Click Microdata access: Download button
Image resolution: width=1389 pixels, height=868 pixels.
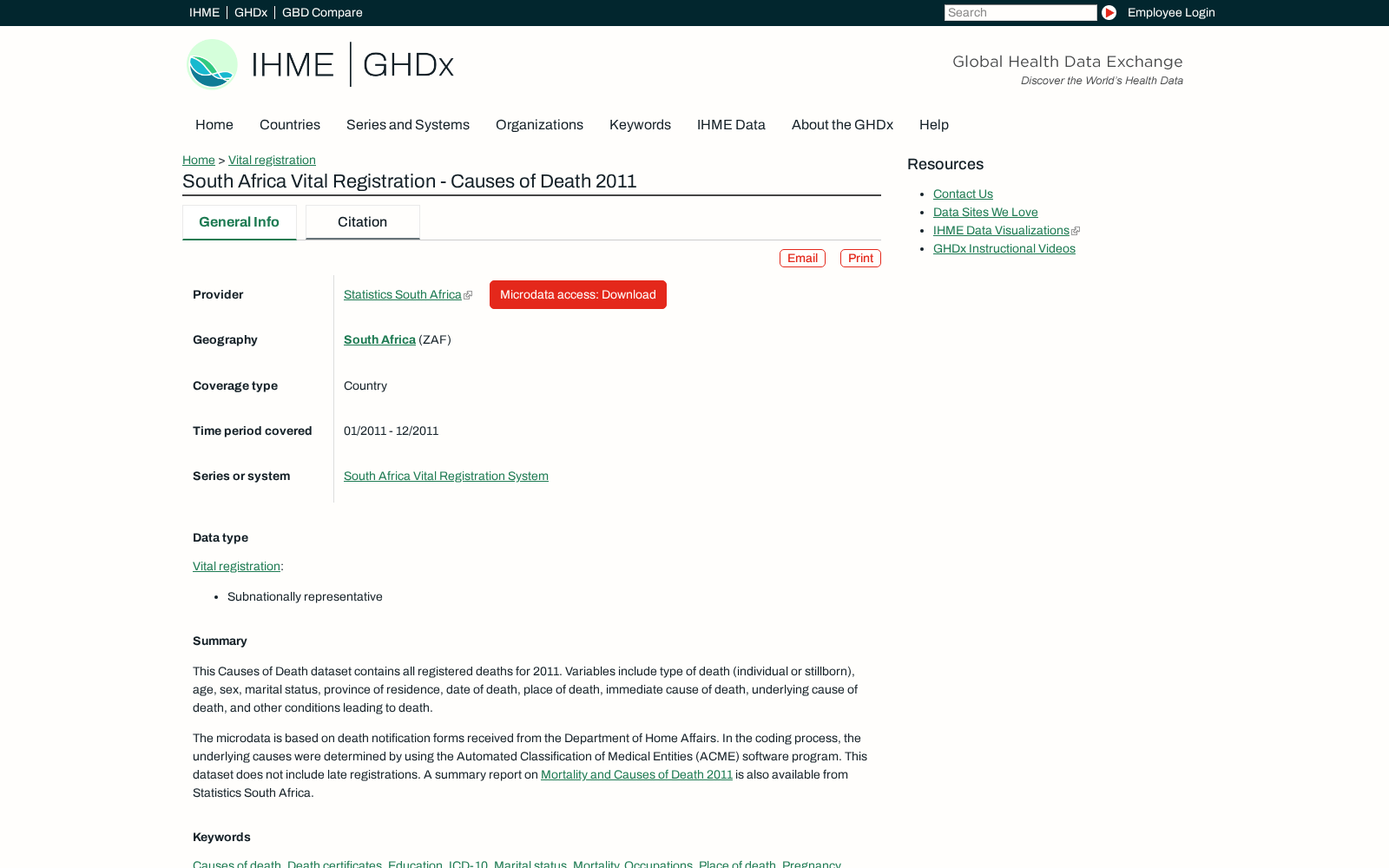point(578,295)
